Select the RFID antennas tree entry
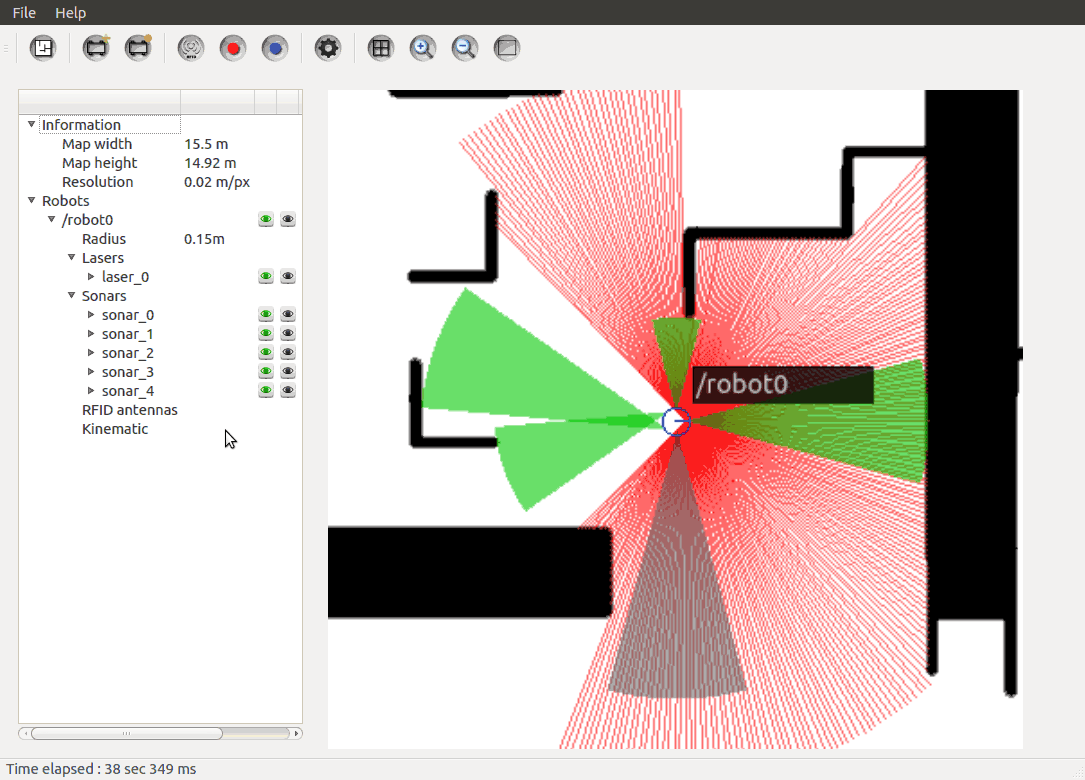Screen dimensions: 1085x780 point(129,410)
